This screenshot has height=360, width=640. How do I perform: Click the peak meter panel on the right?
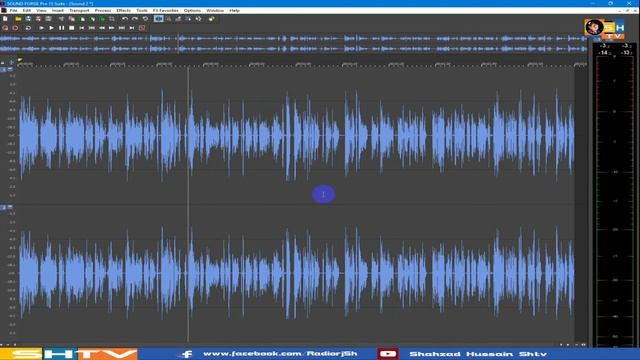coord(614,195)
